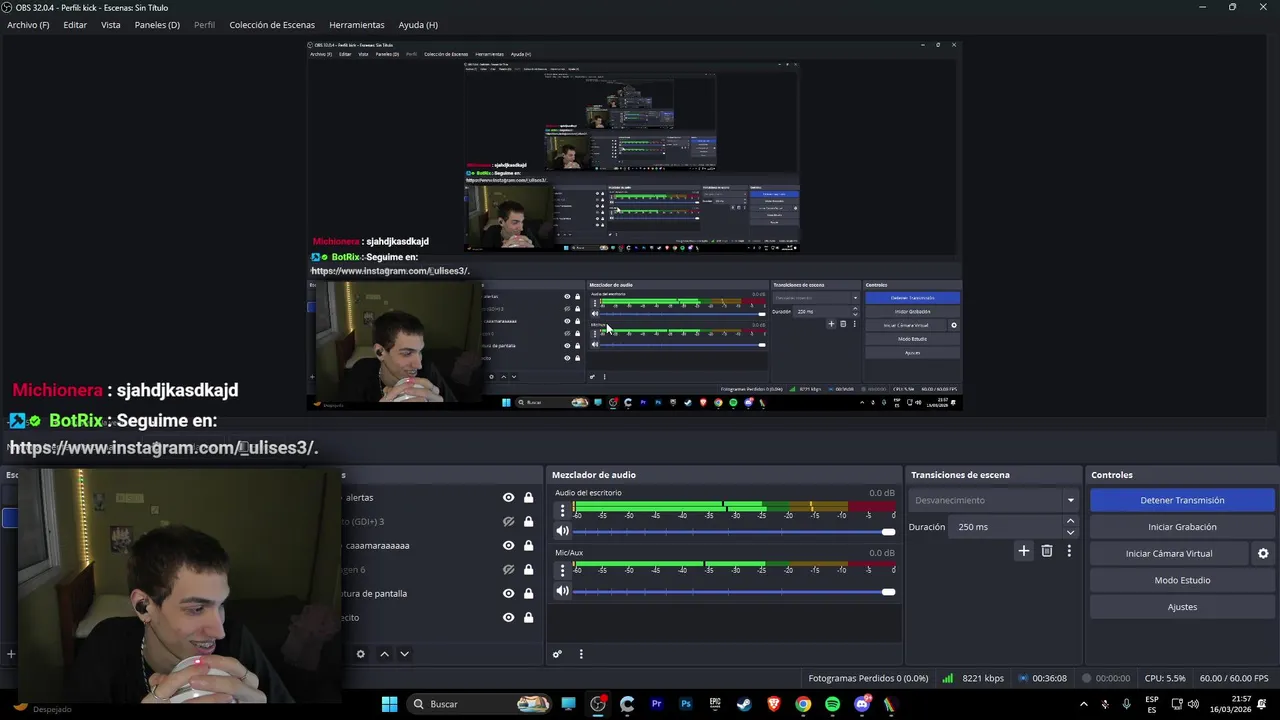Open source properties gear in sources toolbar
Screen dimensions: 1280x720
[361, 654]
